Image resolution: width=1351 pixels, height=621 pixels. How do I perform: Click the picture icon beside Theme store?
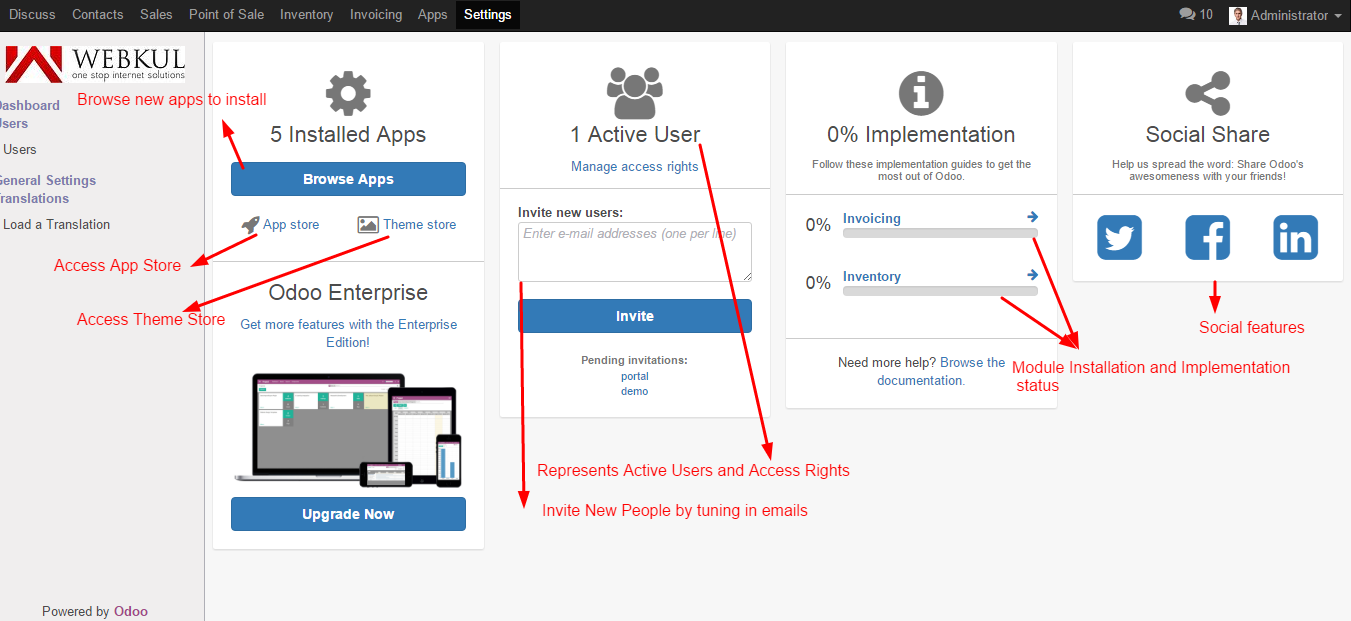tap(368, 225)
